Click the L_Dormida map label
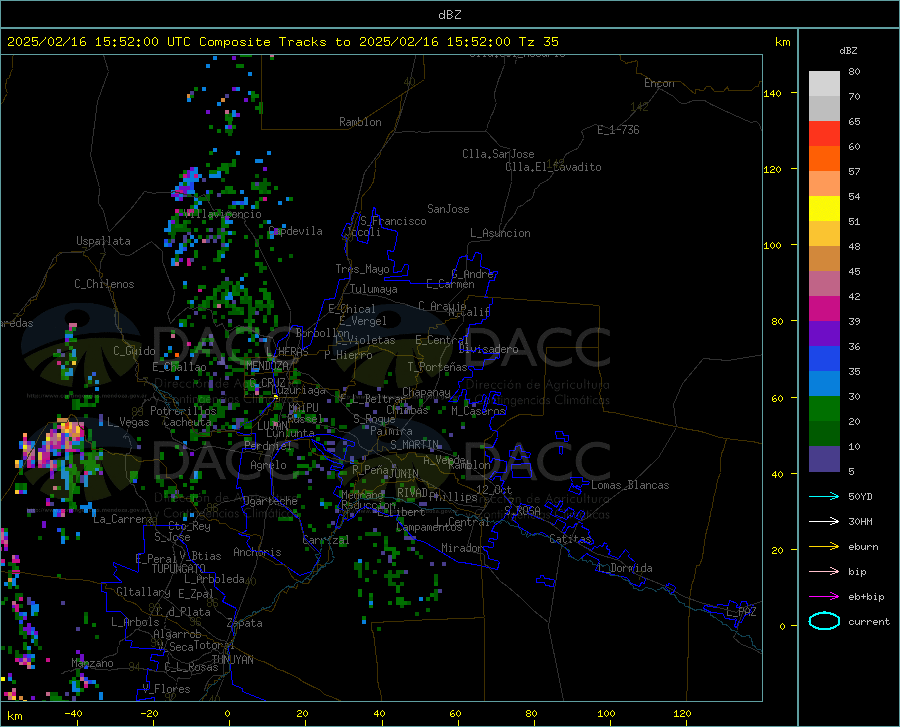 coord(624,568)
